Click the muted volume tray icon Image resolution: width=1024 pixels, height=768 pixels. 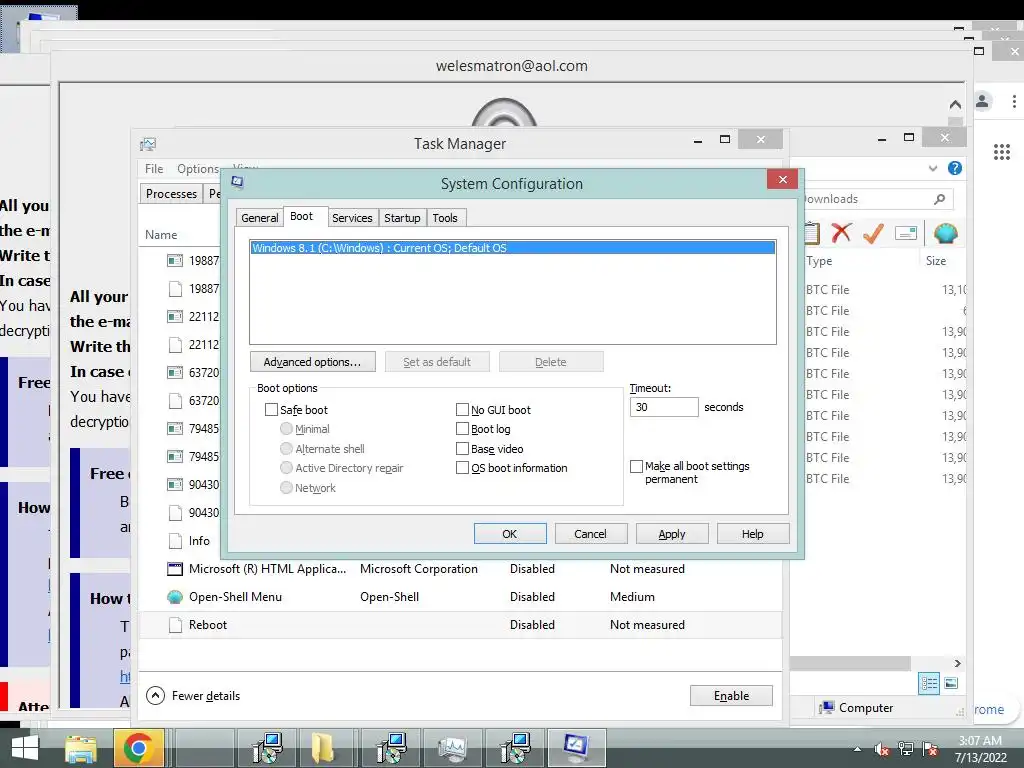click(x=882, y=749)
